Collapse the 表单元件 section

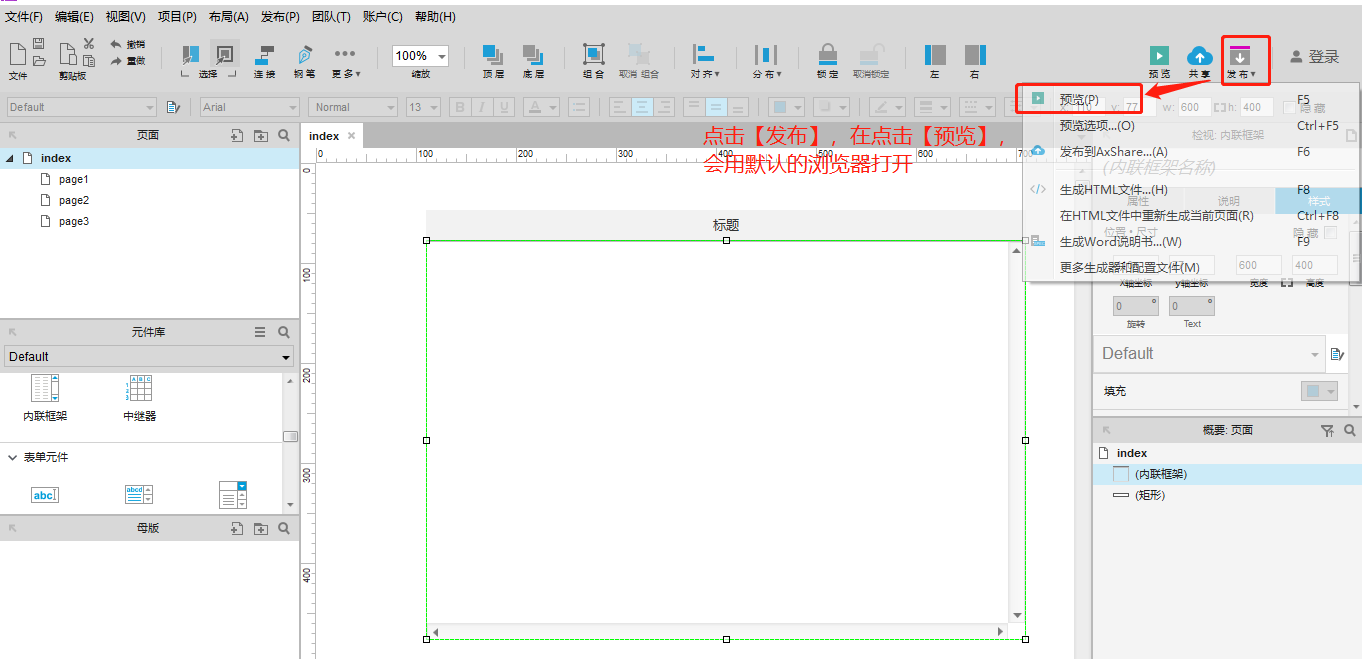pyautogui.click(x=13, y=457)
